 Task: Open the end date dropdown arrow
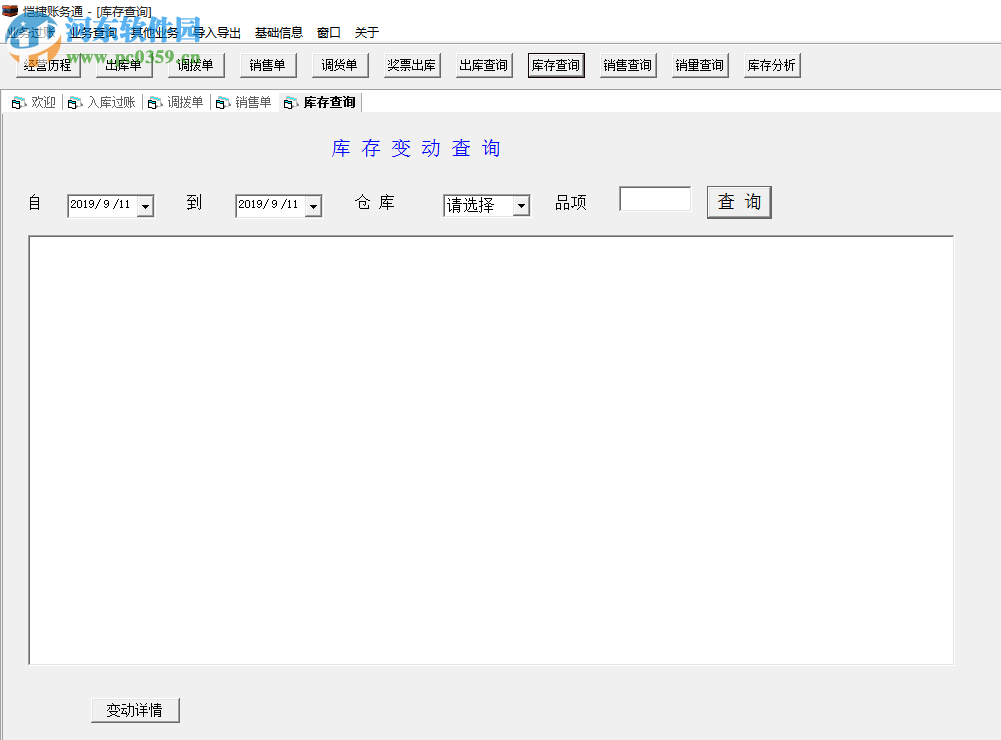pyautogui.click(x=313, y=206)
